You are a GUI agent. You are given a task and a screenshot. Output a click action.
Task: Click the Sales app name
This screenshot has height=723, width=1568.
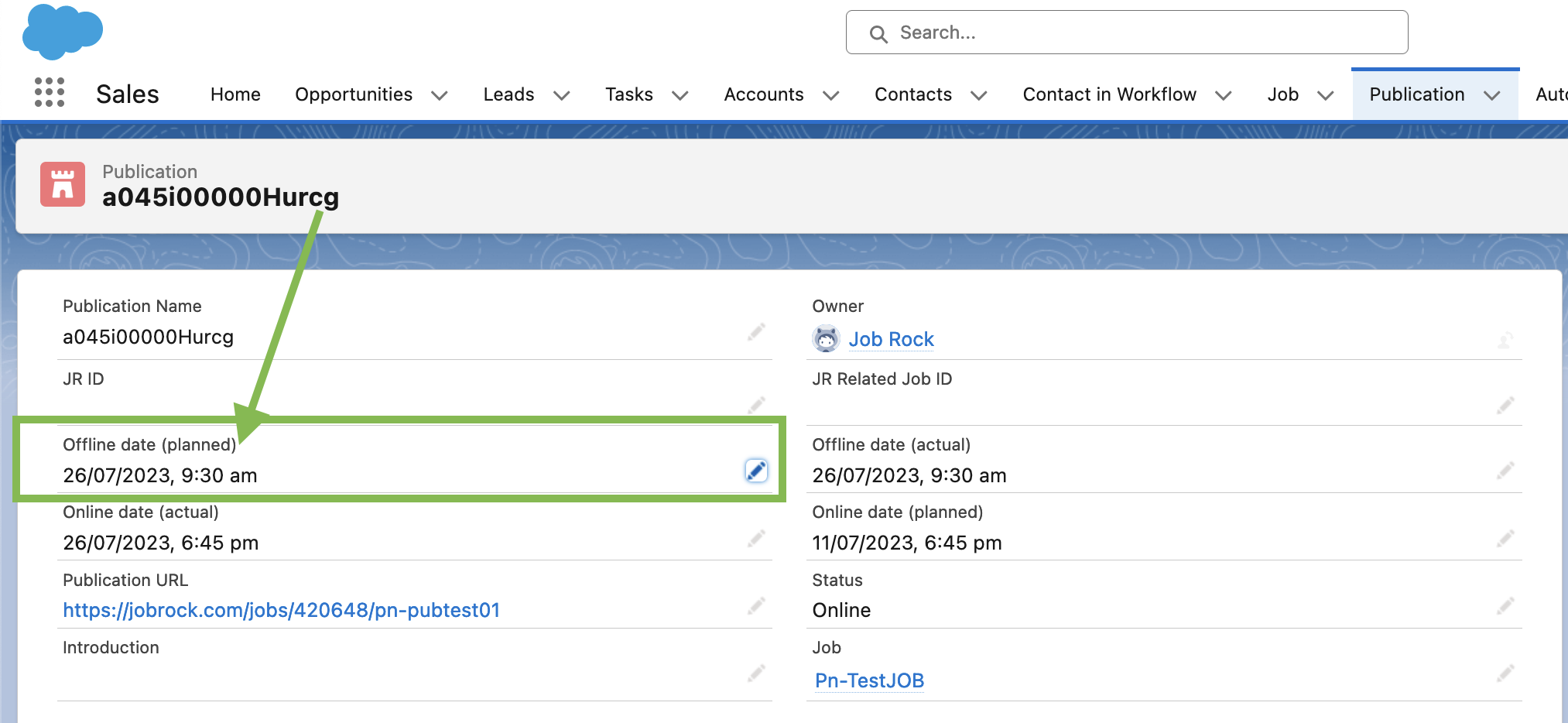pos(128,94)
